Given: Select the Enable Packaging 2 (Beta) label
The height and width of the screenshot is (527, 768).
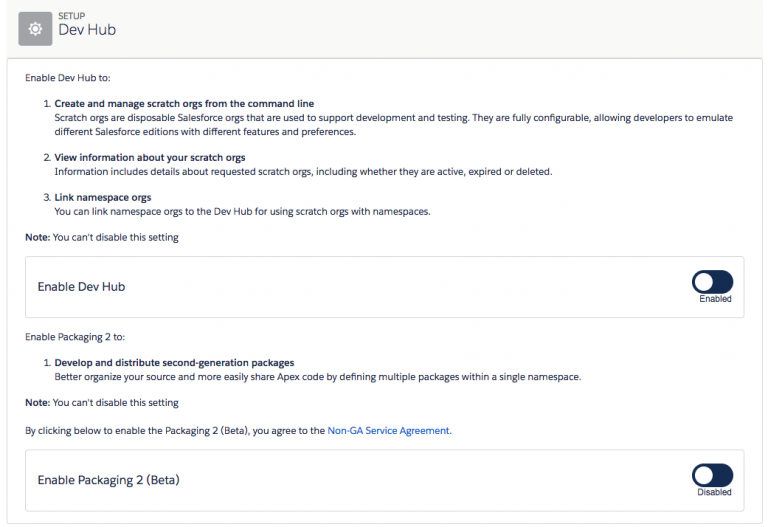Looking at the screenshot, I should click(x=109, y=480).
